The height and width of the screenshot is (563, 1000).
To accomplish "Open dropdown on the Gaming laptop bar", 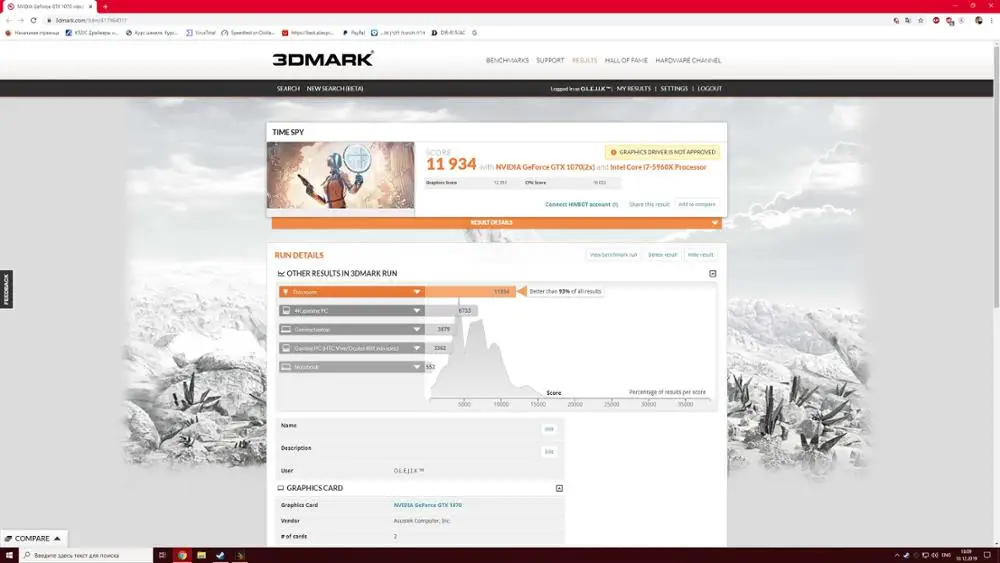I will pos(416,330).
